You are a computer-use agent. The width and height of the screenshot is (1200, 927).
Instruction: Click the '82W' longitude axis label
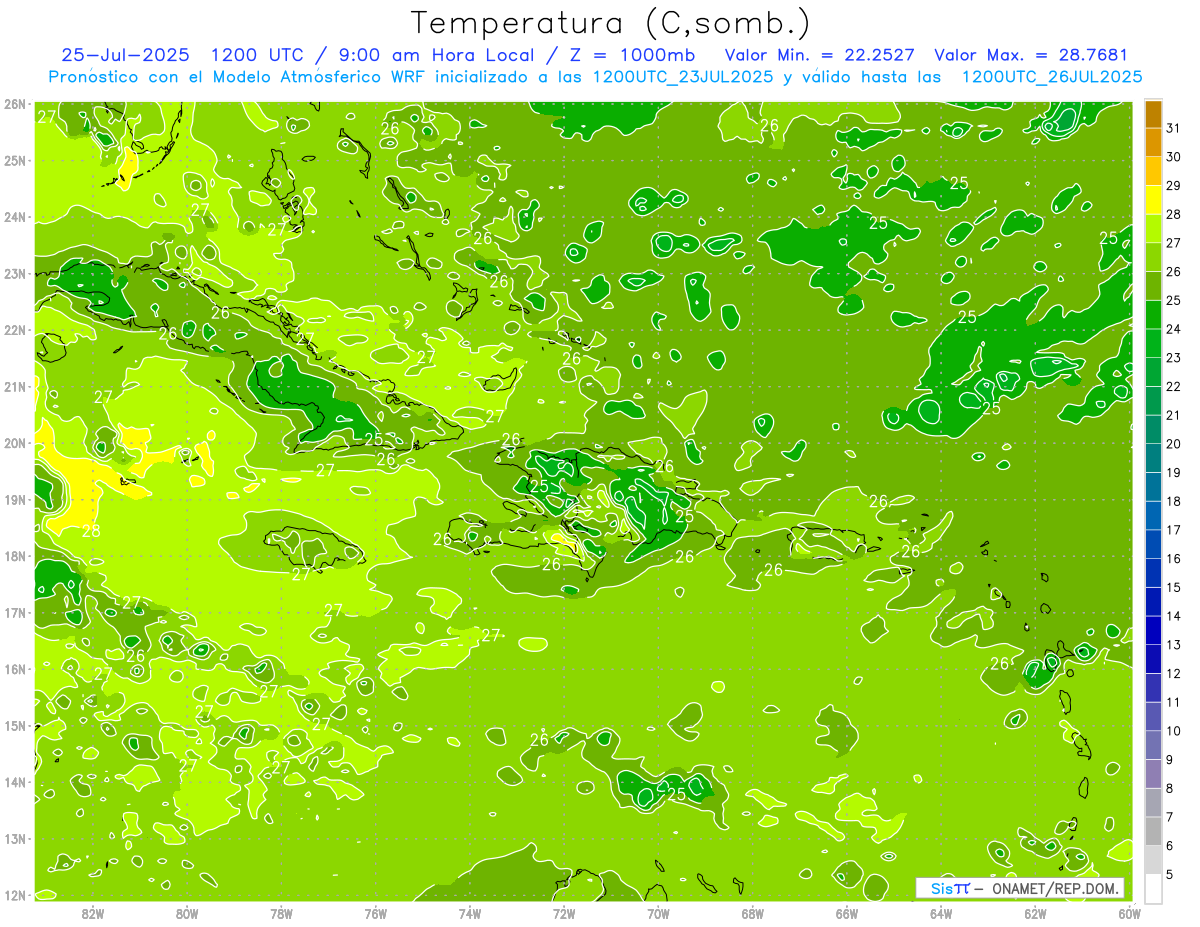coord(93,913)
